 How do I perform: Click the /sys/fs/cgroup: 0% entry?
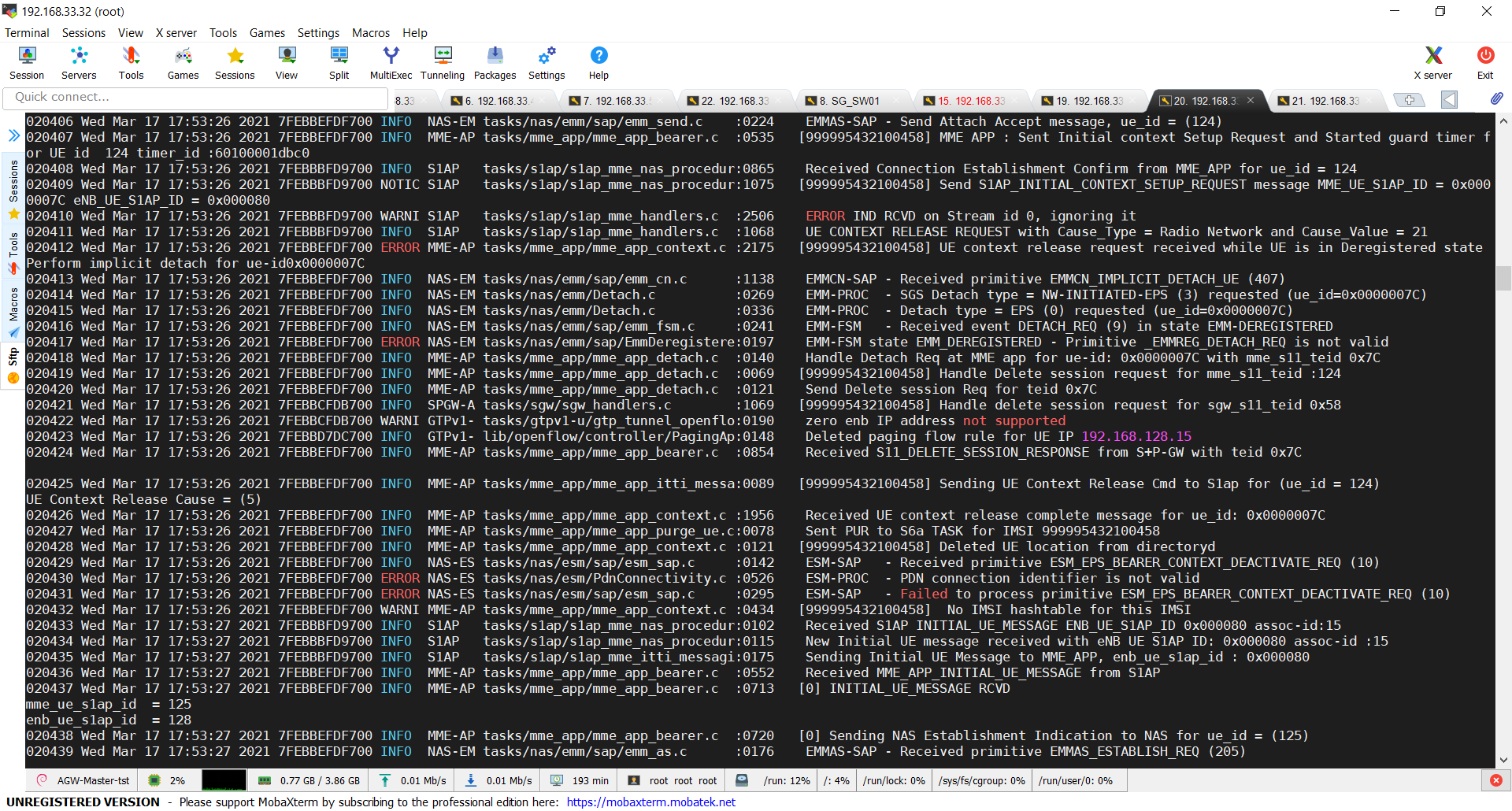point(981,780)
